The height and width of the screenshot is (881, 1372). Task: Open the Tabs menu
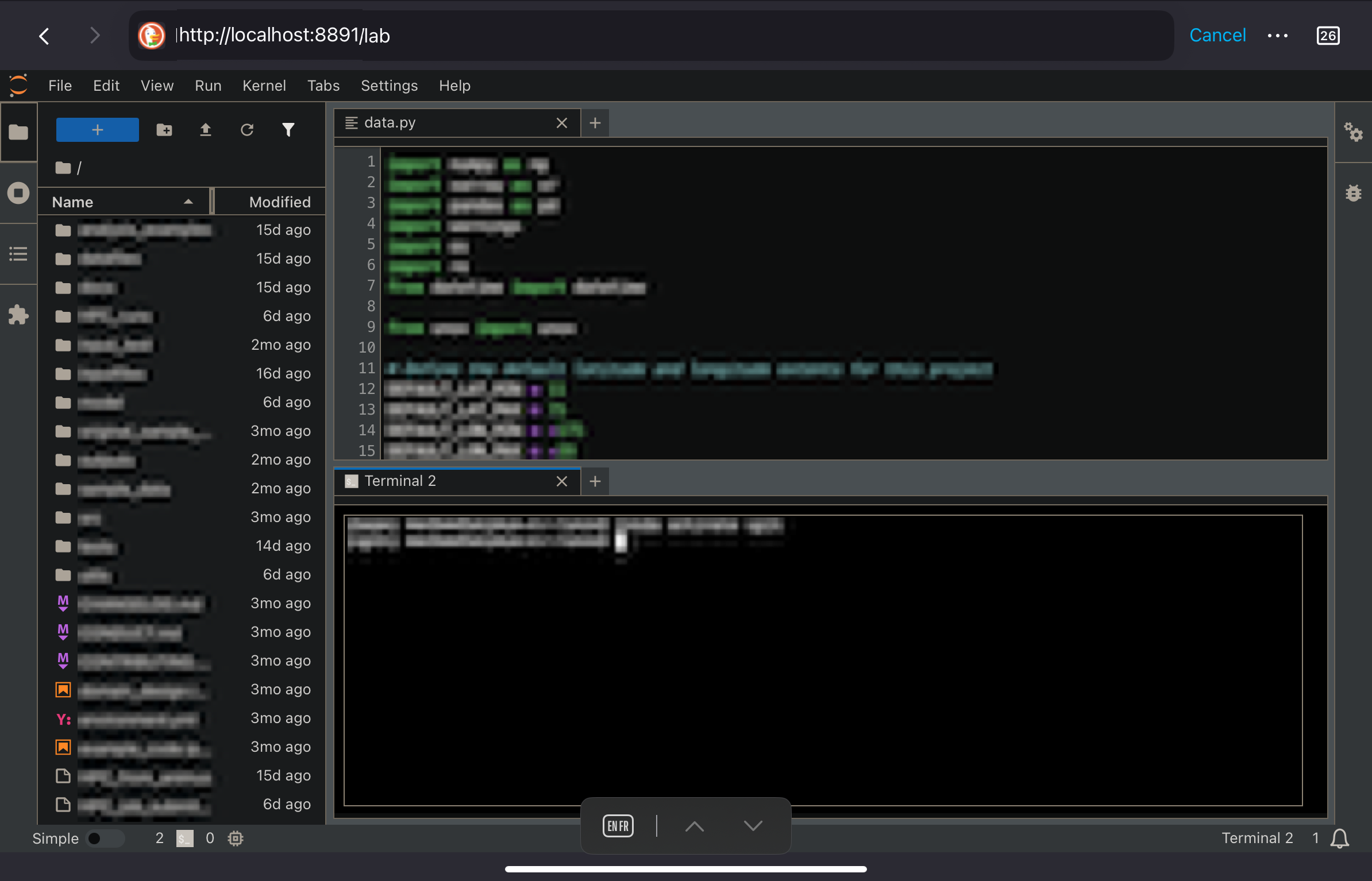323,86
